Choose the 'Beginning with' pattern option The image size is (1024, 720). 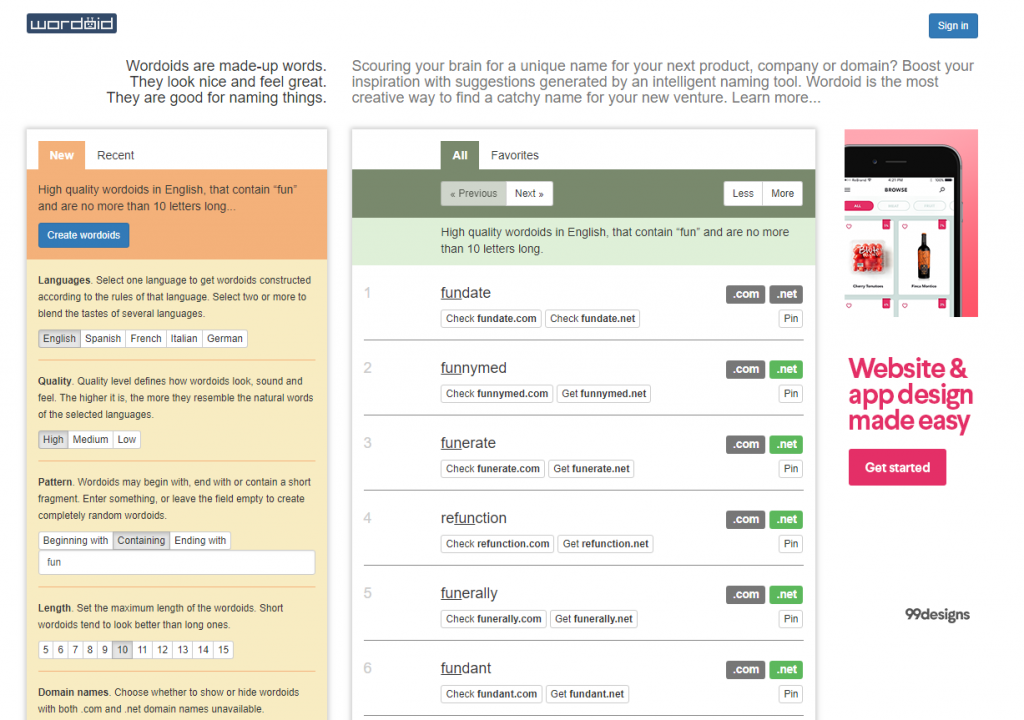pos(75,541)
